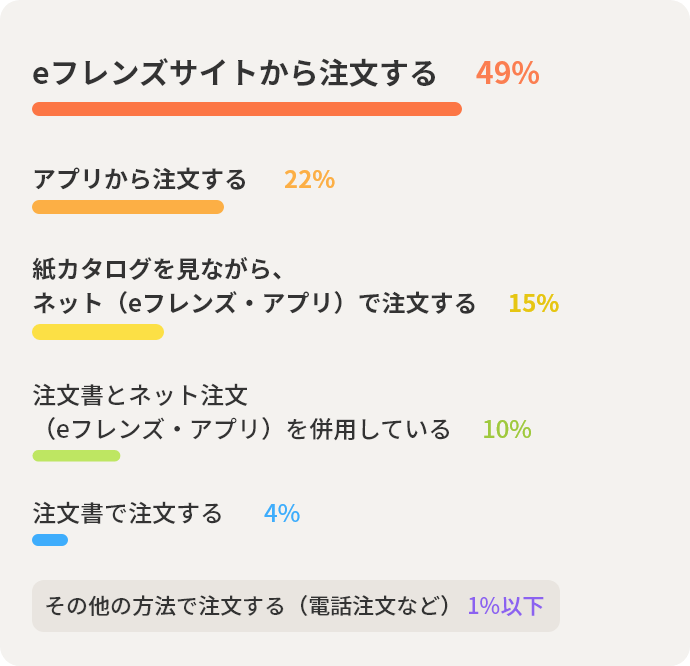Click the orange 49% value
This screenshot has height=666, width=690.
point(507,74)
